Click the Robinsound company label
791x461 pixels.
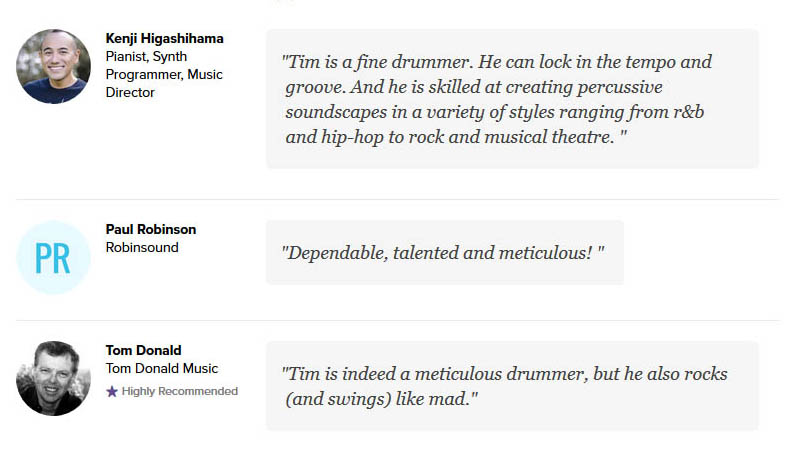click(142, 247)
